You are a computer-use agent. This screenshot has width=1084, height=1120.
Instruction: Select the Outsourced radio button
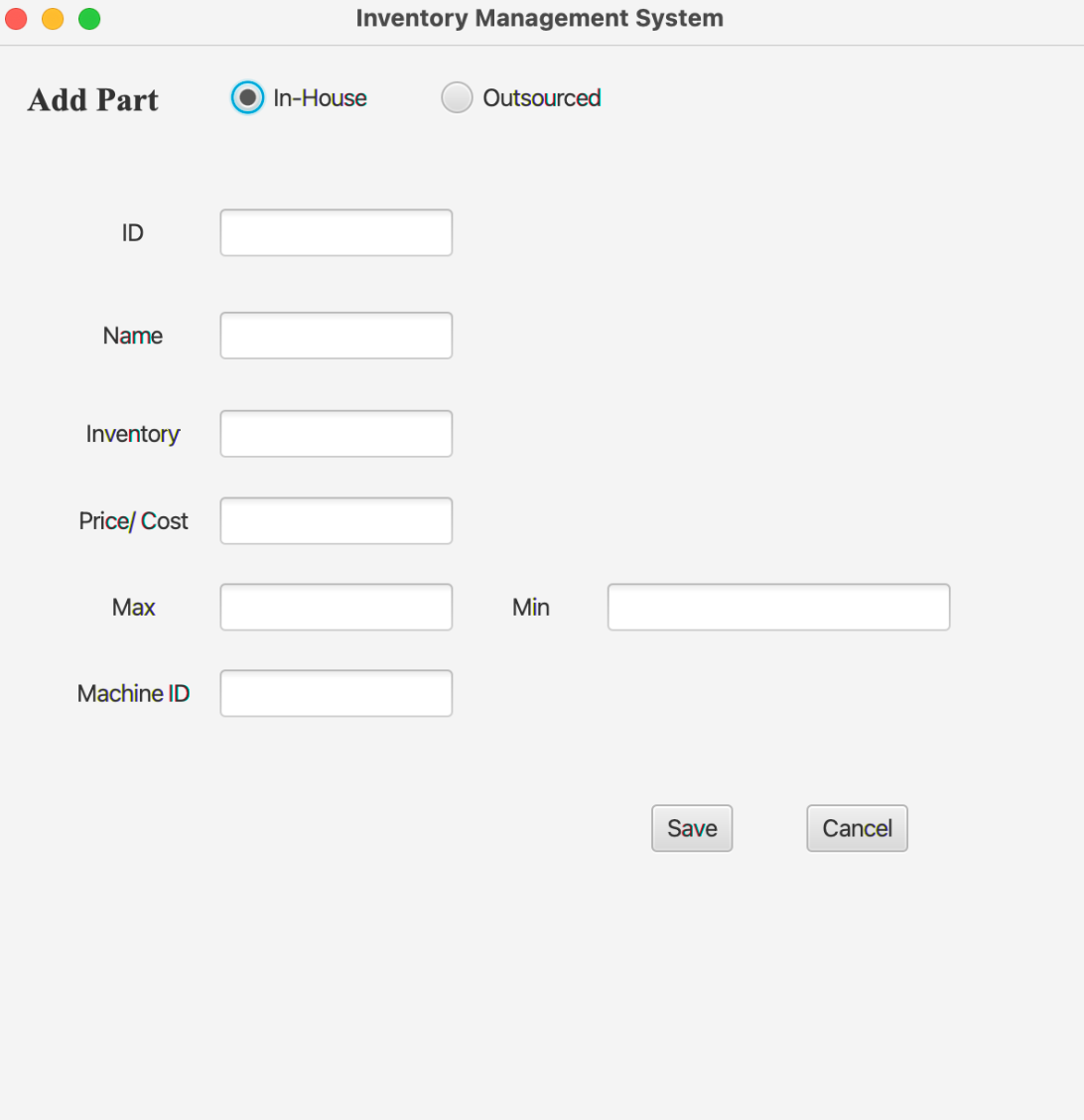tap(457, 98)
